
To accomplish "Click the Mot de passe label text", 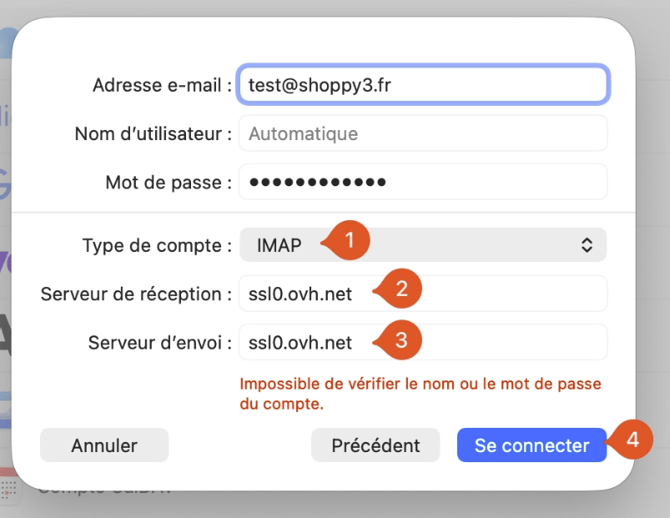I will [x=169, y=182].
